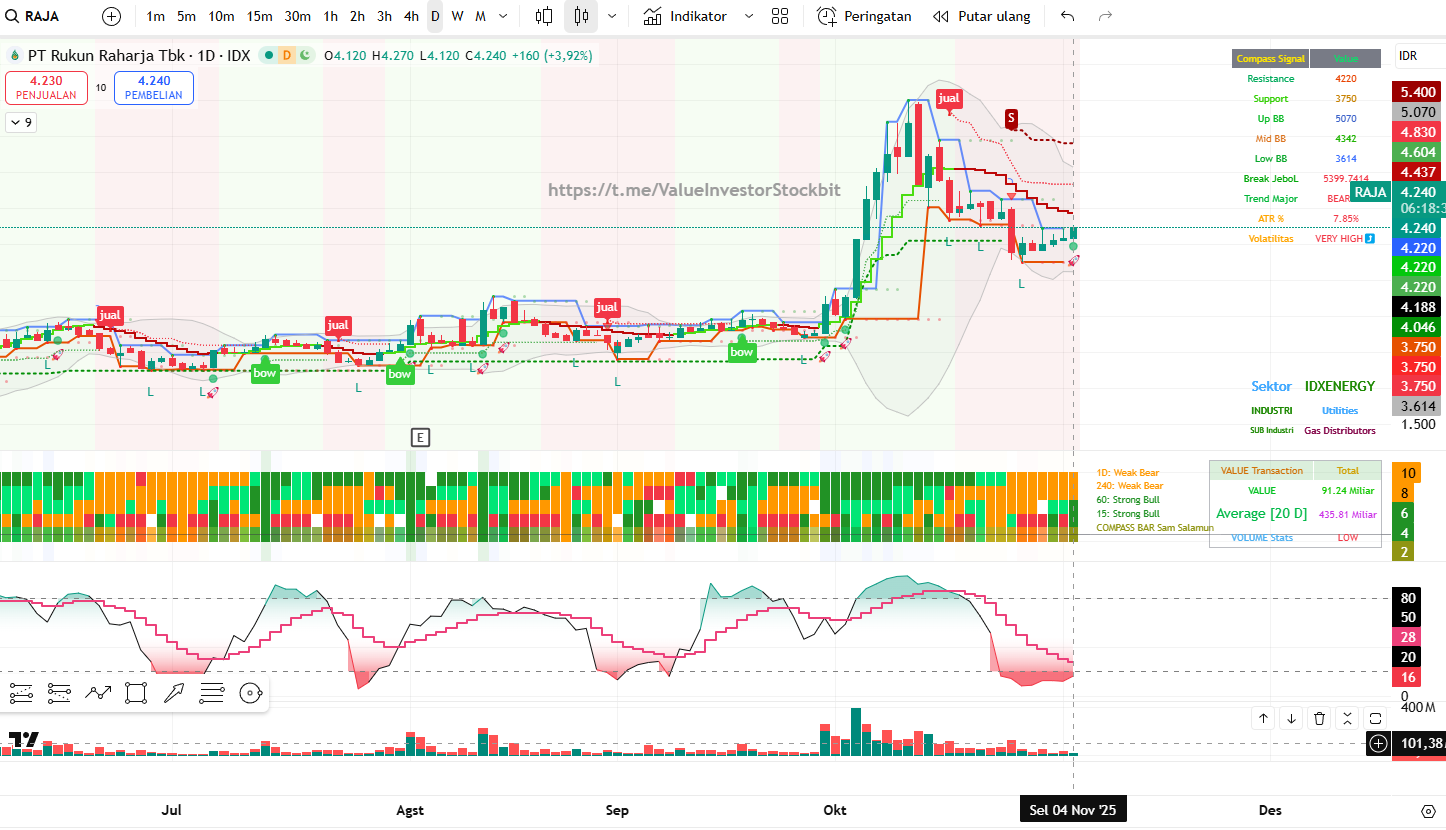Click the green market status dot

coord(268,55)
